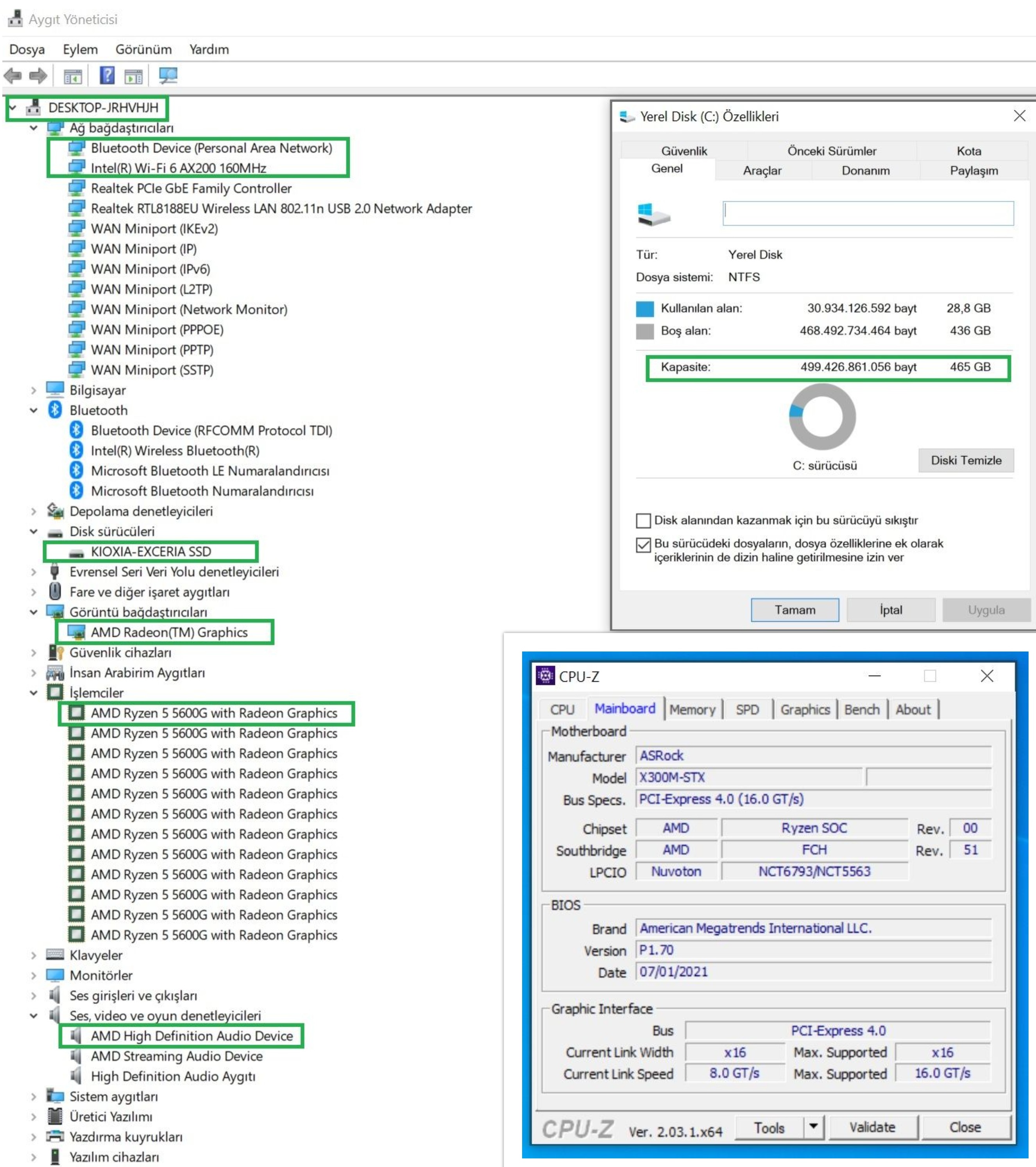Click the Evrensel Seri Veri Yolu denetleyicileri icon

tap(55, 571)
